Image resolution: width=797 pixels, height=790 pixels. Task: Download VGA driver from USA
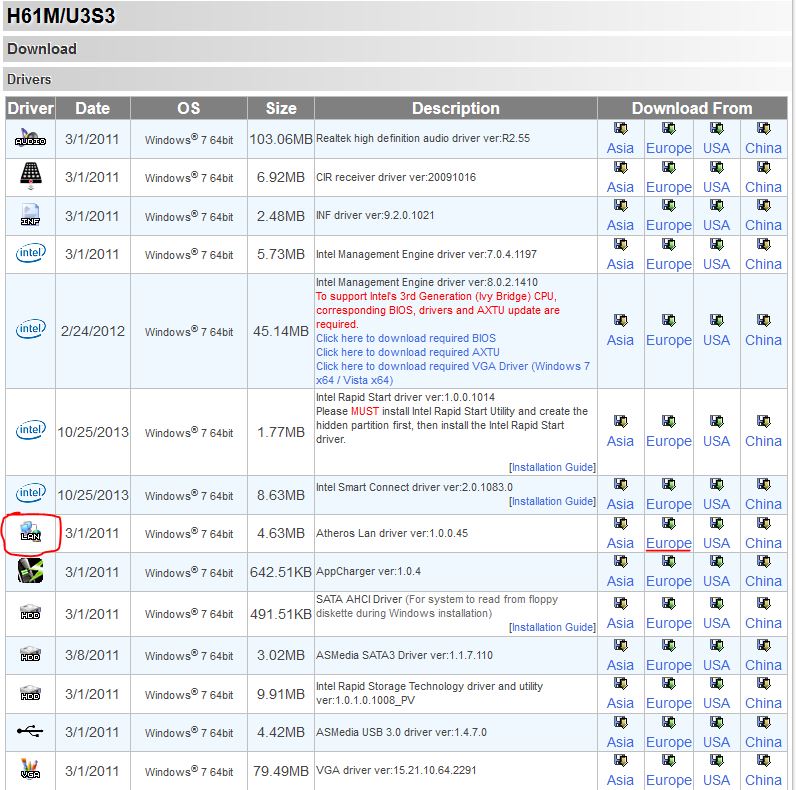click(x=716, y=780)
